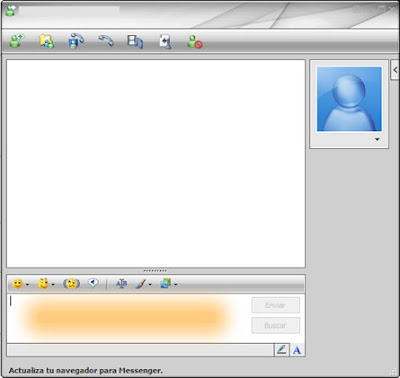The width and height of the screenshot is (400, 378).
Task: Click the content pack icon in format bar
Action: coord(166,284)
